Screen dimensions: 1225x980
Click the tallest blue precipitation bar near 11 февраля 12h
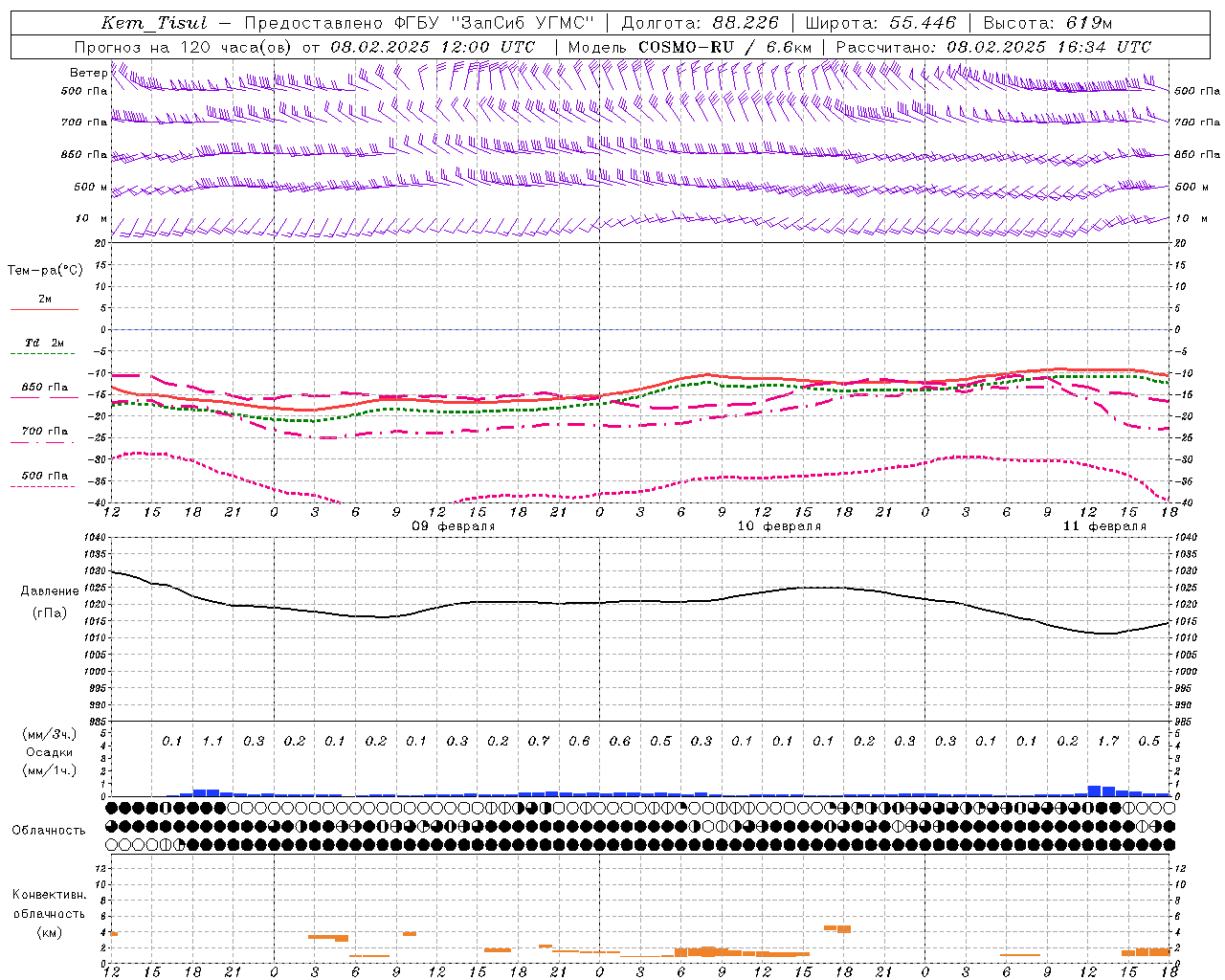coord(1094,791)
